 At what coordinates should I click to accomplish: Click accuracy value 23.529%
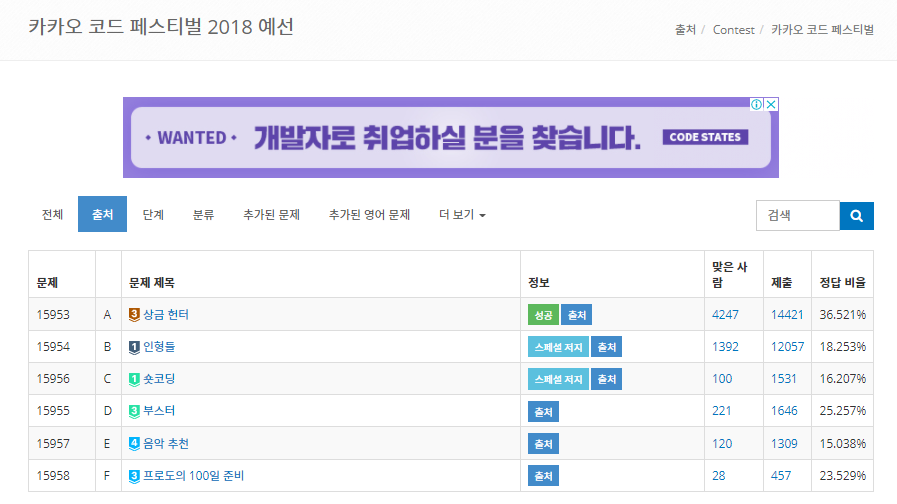(843, 475)
